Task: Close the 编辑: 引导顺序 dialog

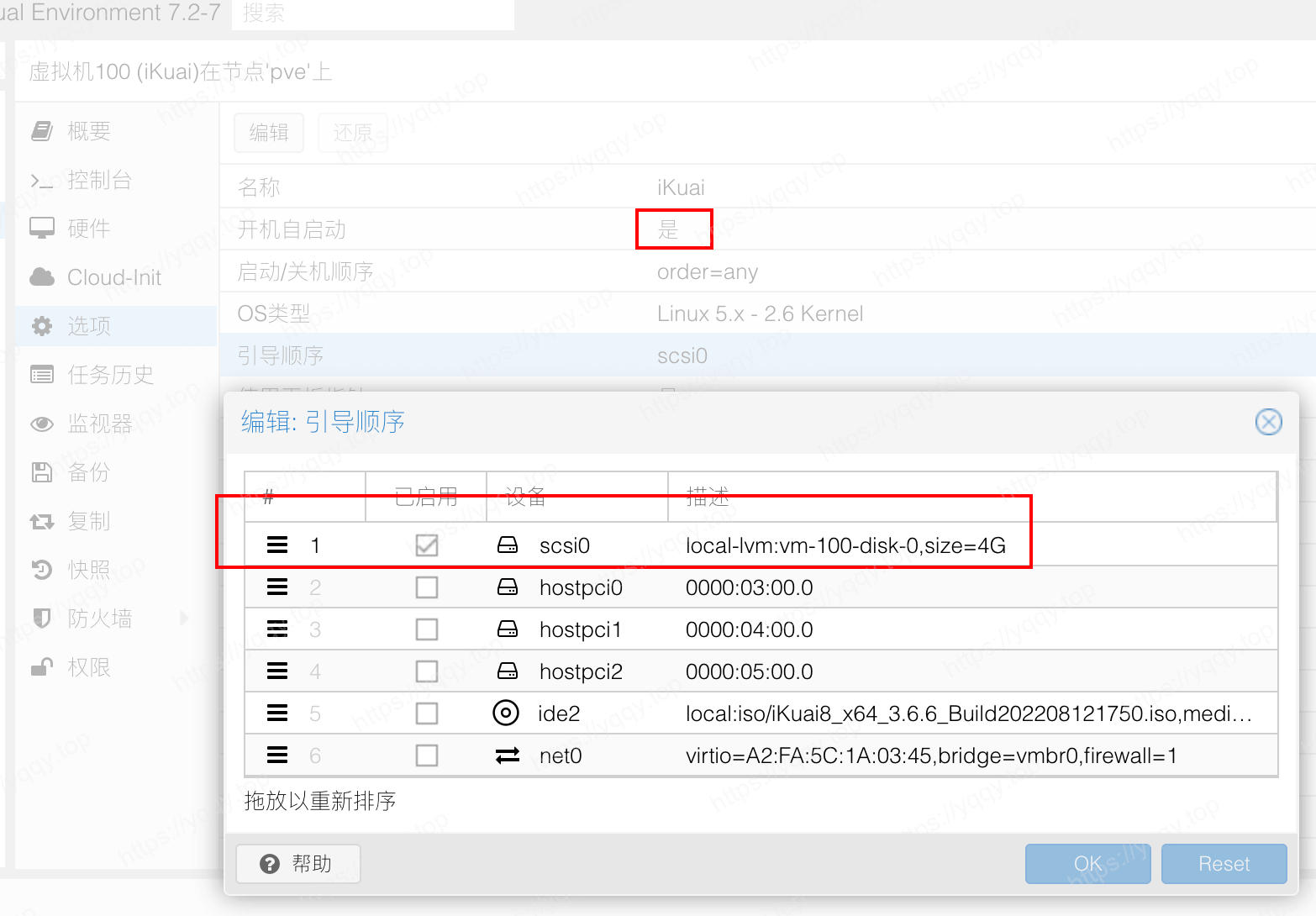Action: point(1269,422)
